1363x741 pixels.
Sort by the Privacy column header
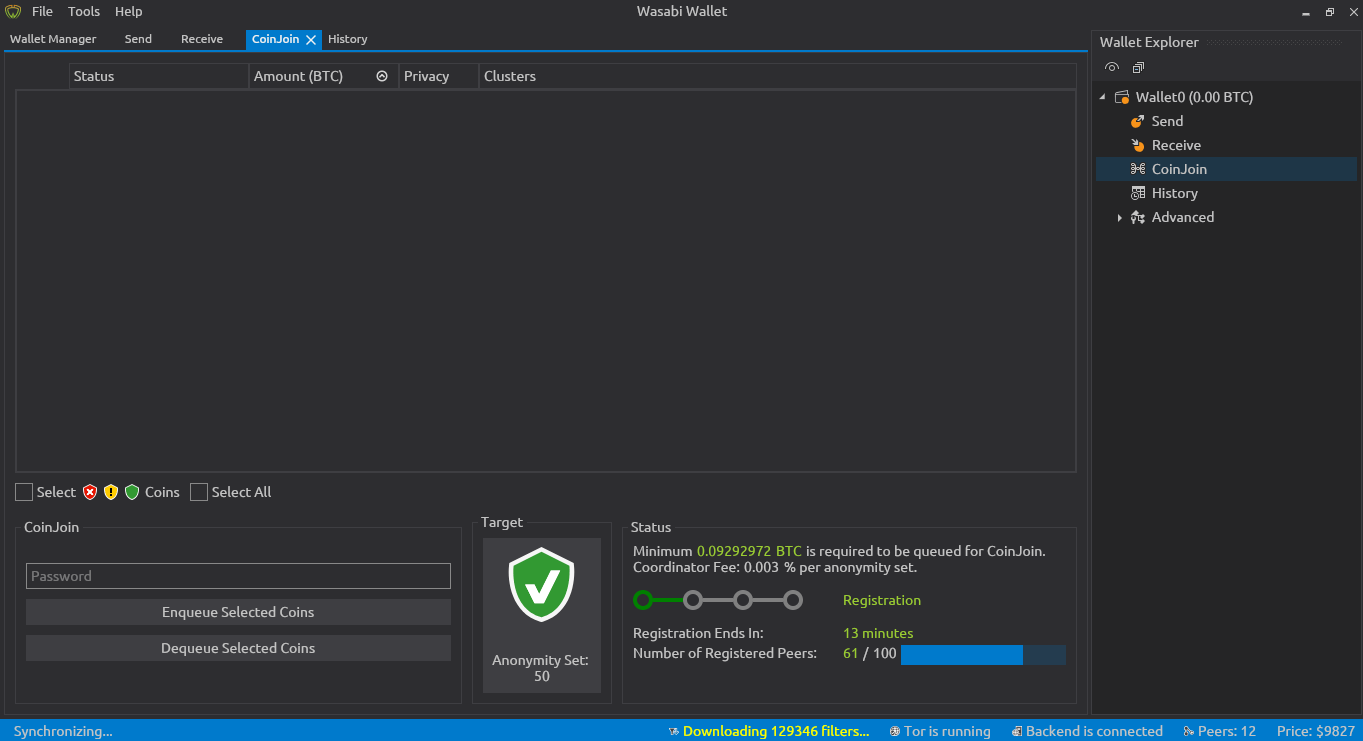click(439, 76)
